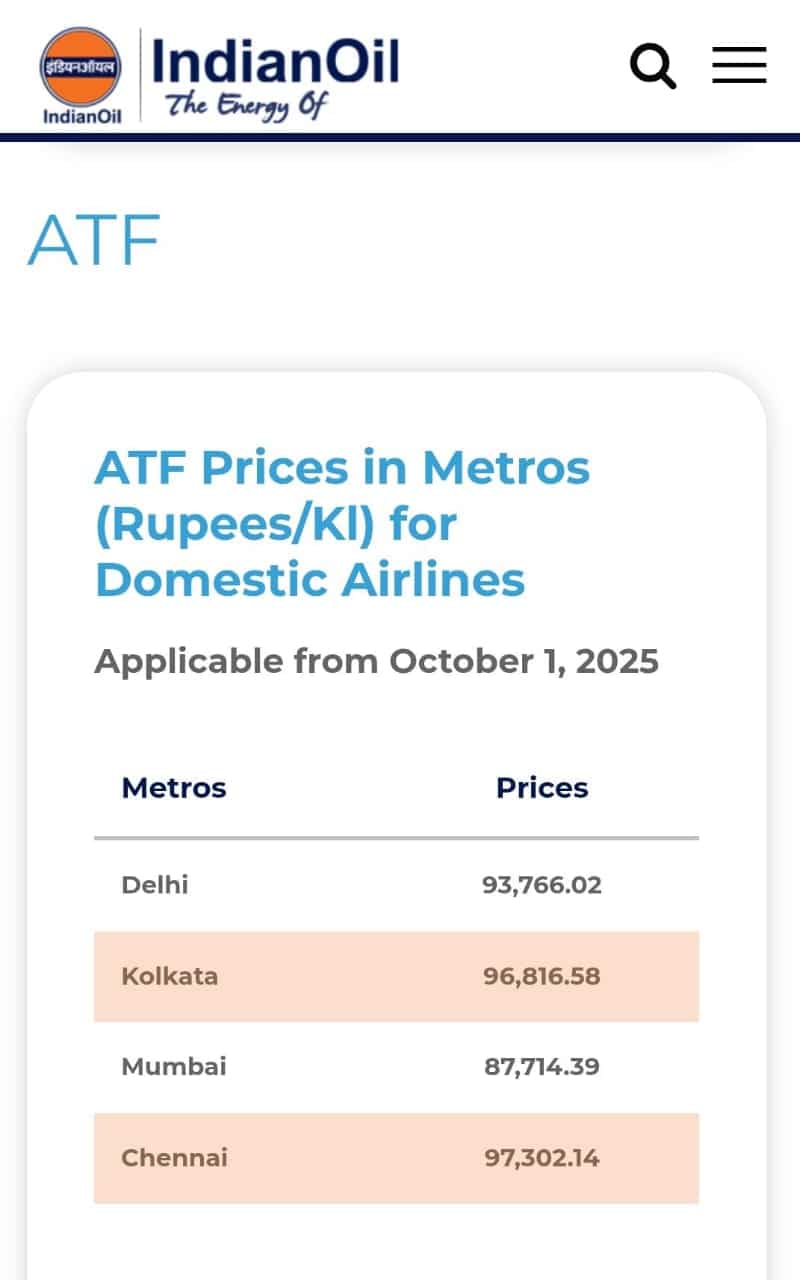Click Kolkata price 96,816.58
The height and width of the screenshot is (1280, 800).
[542, 976]
